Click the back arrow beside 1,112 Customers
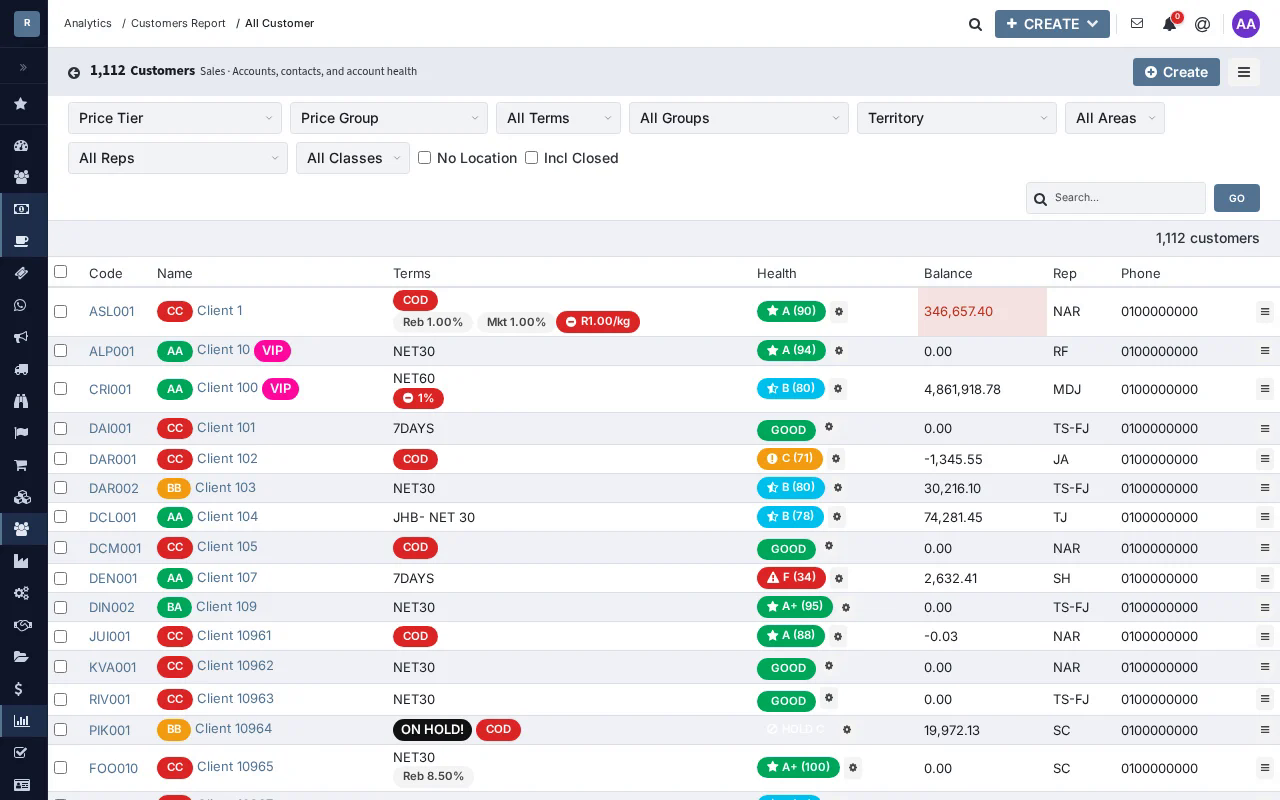This screenshot has height=800, width=1280. [74, 72]
